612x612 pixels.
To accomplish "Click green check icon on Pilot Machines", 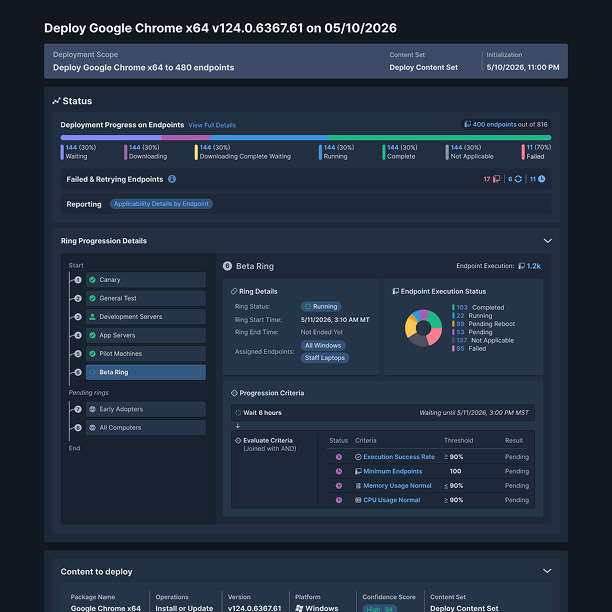I will pyautogui.click(x=93, y=354).
